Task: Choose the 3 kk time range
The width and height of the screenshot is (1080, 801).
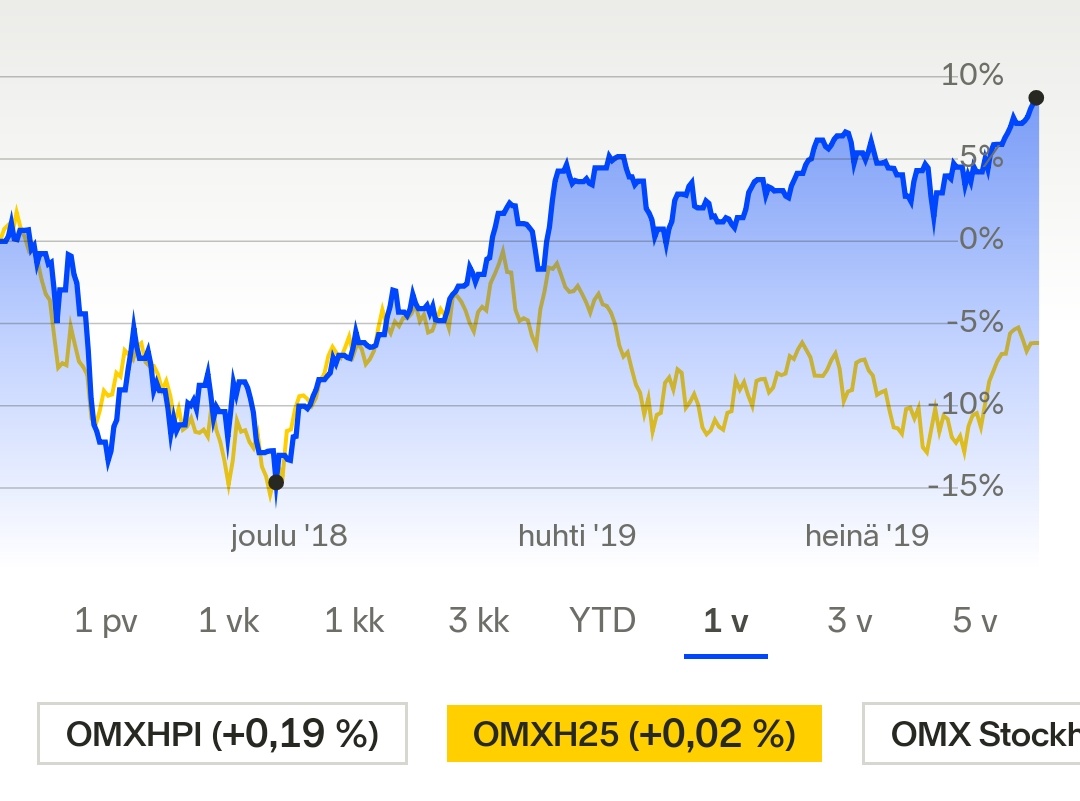Action: 479,621
